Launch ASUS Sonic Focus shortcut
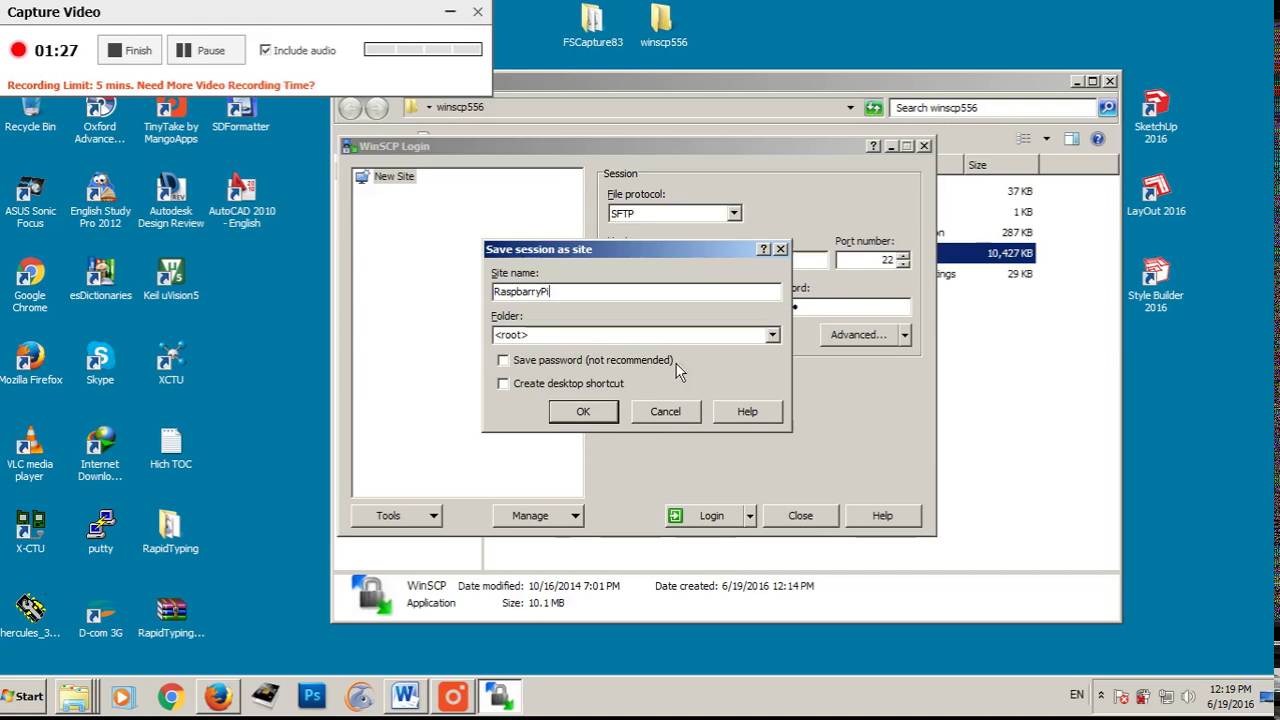This screenshot has height=720, width=1280. pyautogui.click(x=30, y=203)
